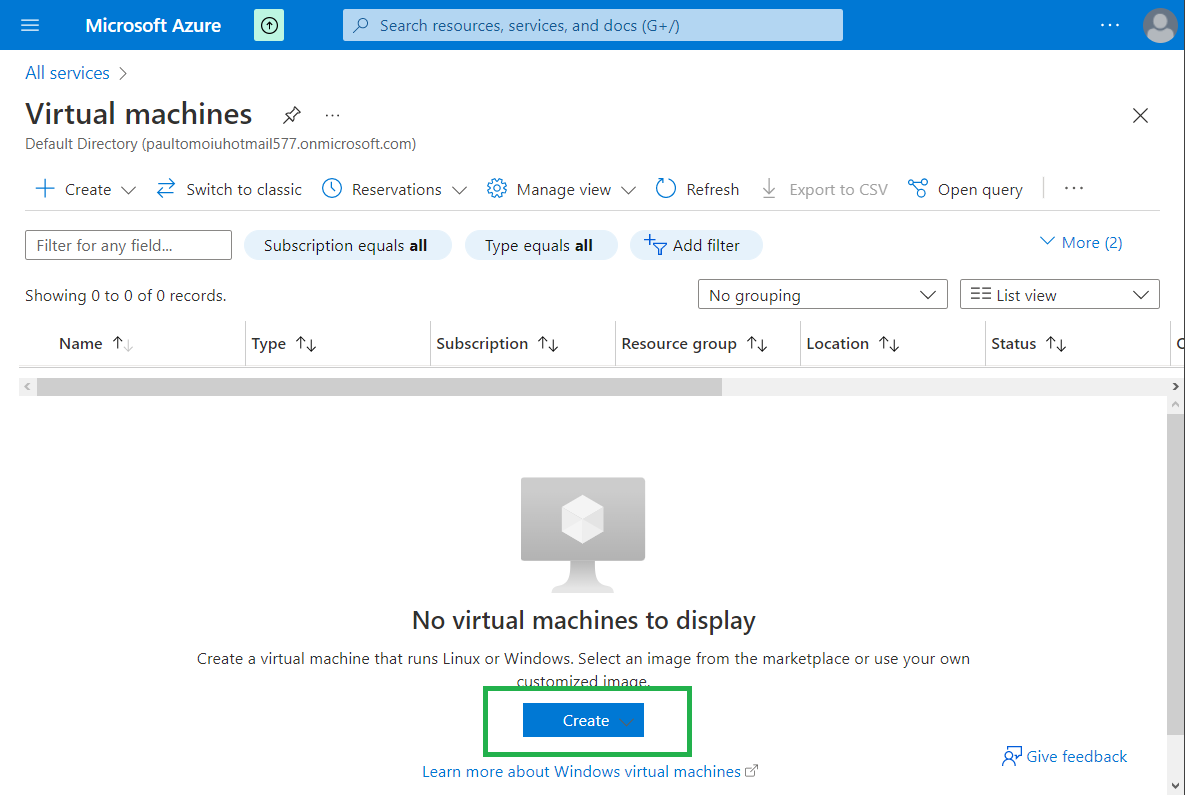Screen dimensions: 1185x795
Task: Open the header more options ellipsis
Action: tap(1109, 25)
